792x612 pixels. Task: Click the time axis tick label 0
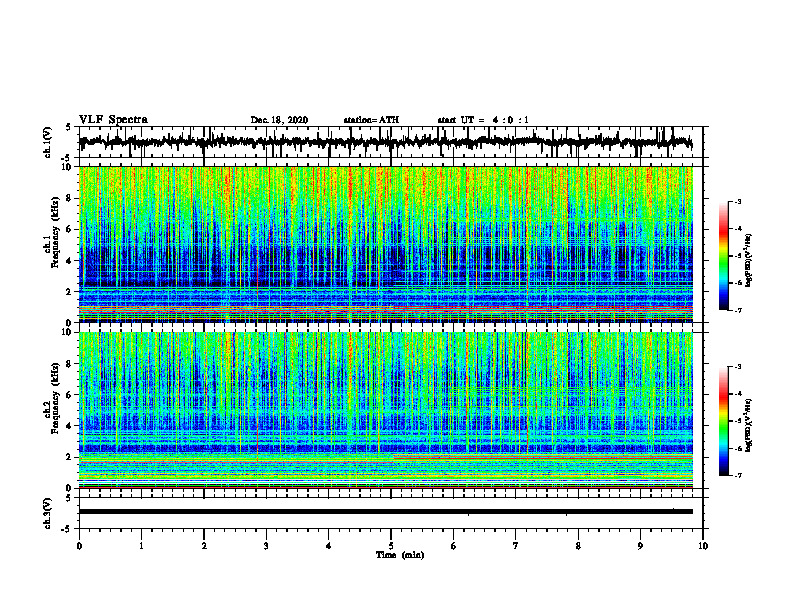79,546
